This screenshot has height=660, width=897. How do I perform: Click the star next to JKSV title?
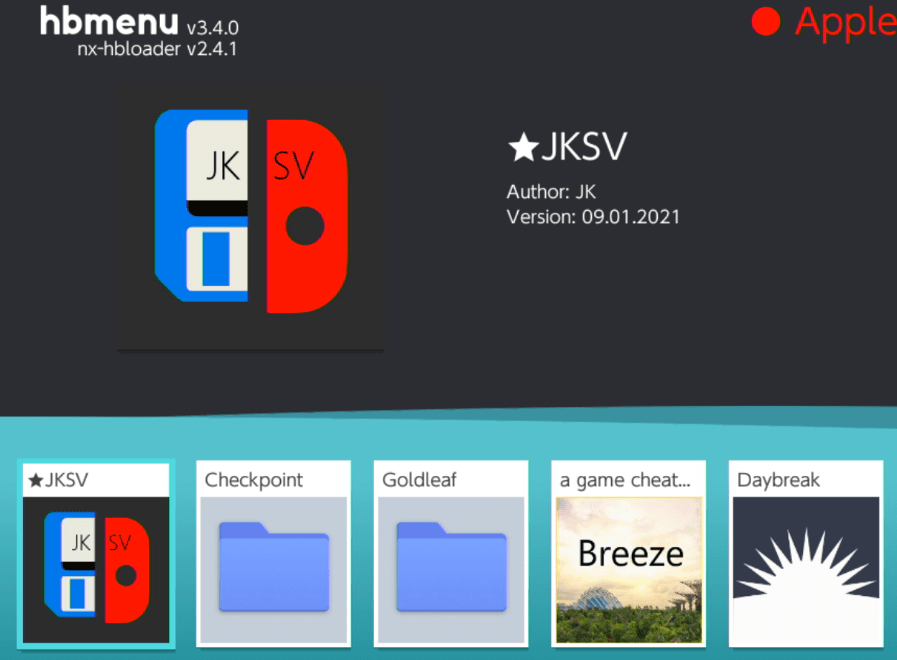[523, 147]
